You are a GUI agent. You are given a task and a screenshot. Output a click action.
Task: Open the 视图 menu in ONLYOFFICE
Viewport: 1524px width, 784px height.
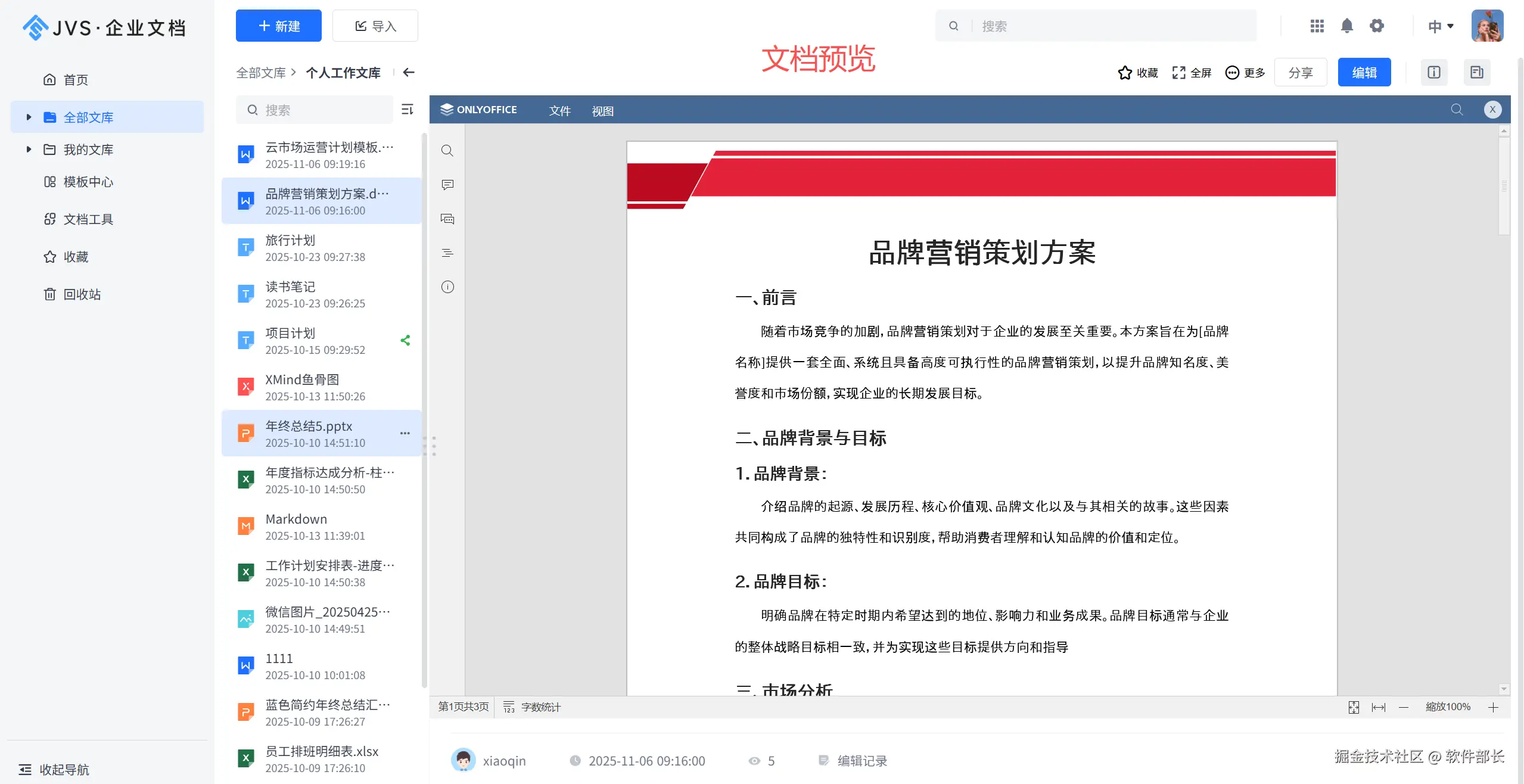602,111
